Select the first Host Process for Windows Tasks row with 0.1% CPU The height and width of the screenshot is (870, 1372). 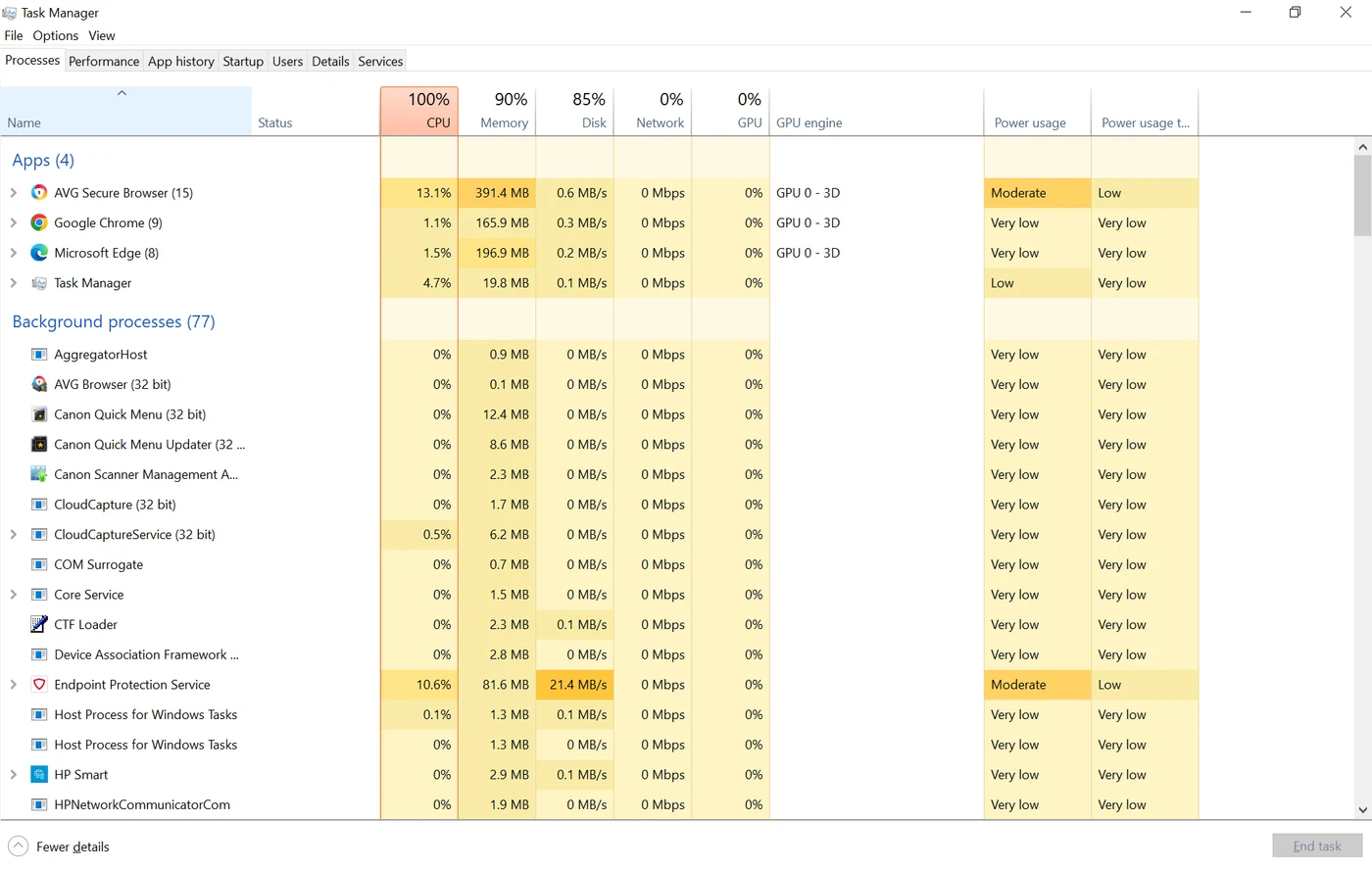coord(599,715)
